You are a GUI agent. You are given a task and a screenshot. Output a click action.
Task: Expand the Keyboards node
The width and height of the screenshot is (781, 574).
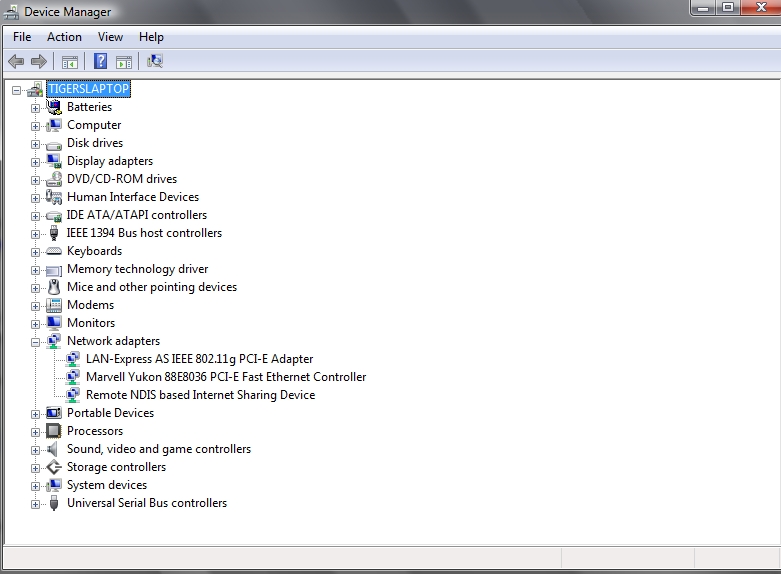click(35, 252)
